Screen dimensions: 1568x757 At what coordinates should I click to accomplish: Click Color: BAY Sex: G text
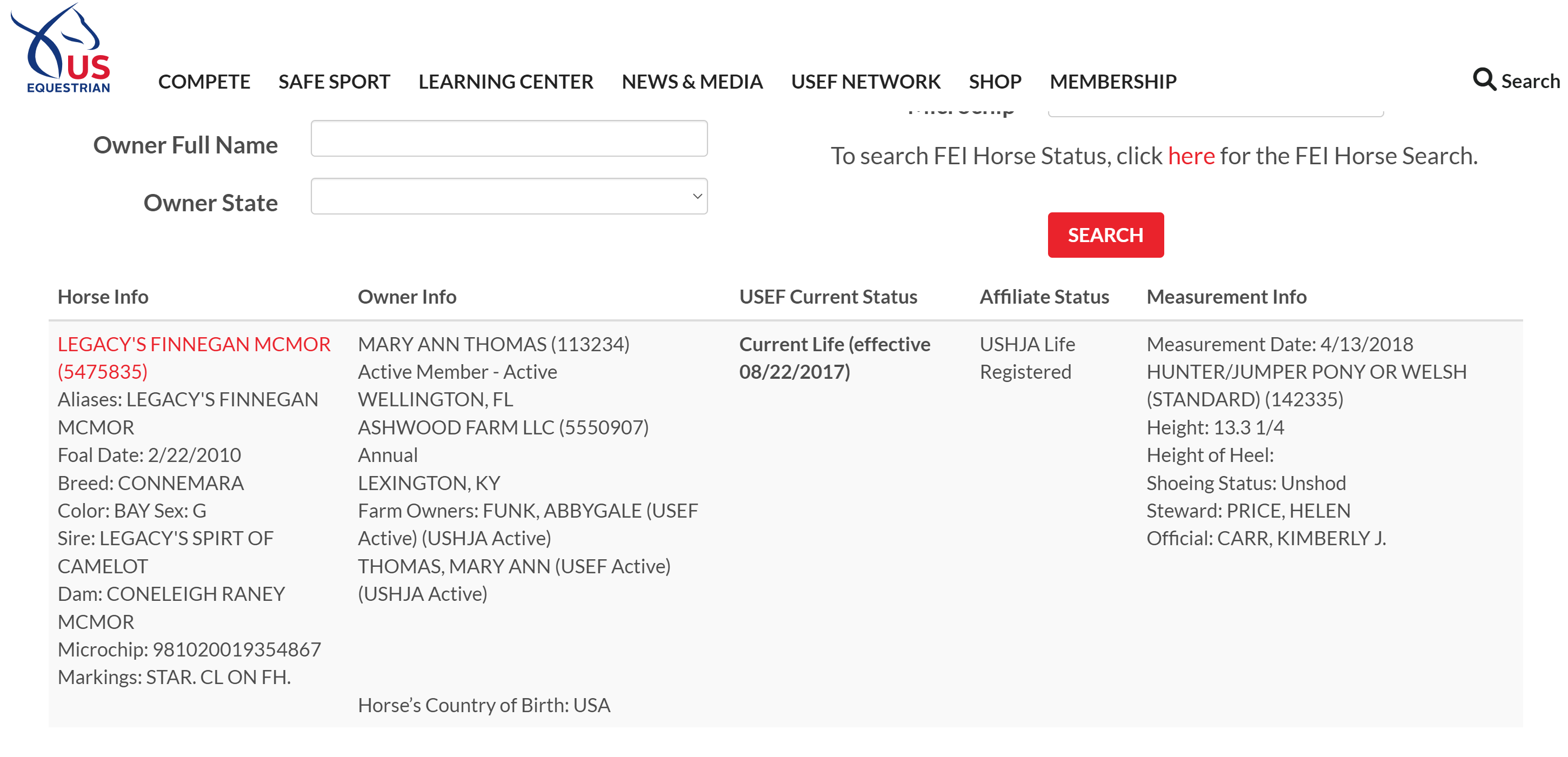[131, 511]
